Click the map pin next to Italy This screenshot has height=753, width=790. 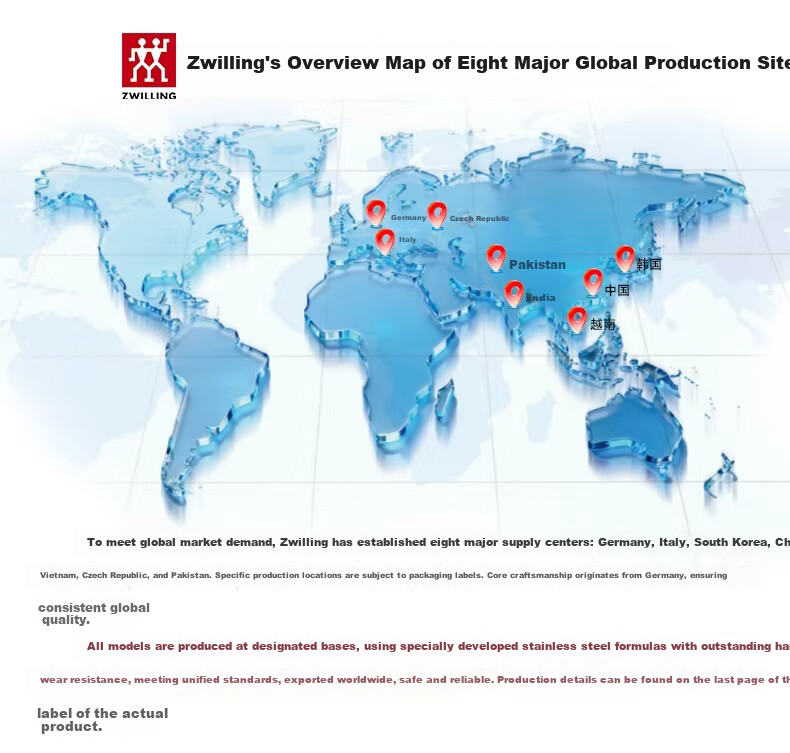tap(385, 242)
